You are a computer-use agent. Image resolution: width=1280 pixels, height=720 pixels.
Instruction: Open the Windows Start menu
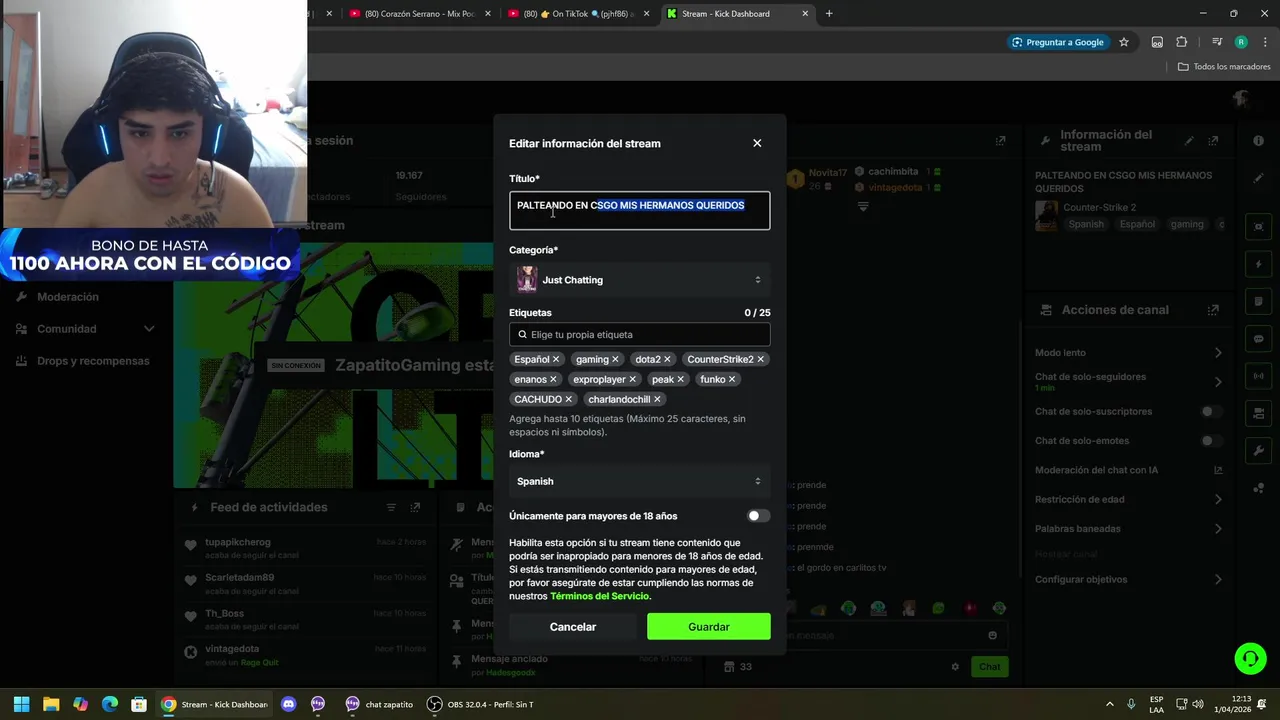[21, 704]
